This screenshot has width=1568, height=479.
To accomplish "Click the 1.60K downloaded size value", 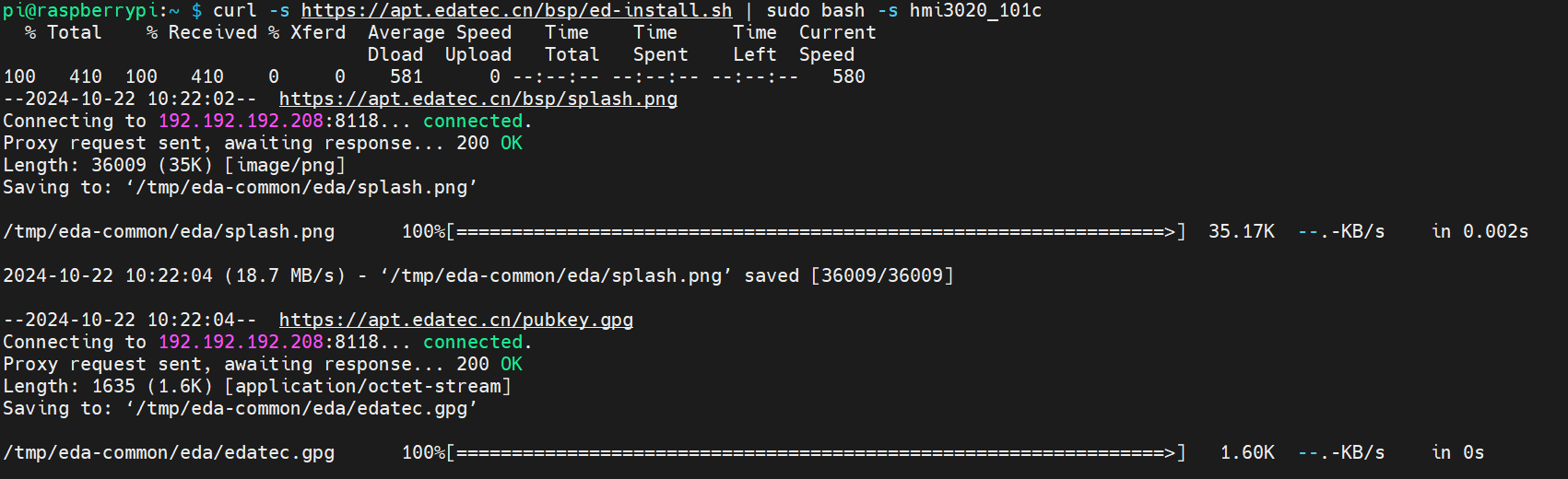I will (x=1247, y=453).
